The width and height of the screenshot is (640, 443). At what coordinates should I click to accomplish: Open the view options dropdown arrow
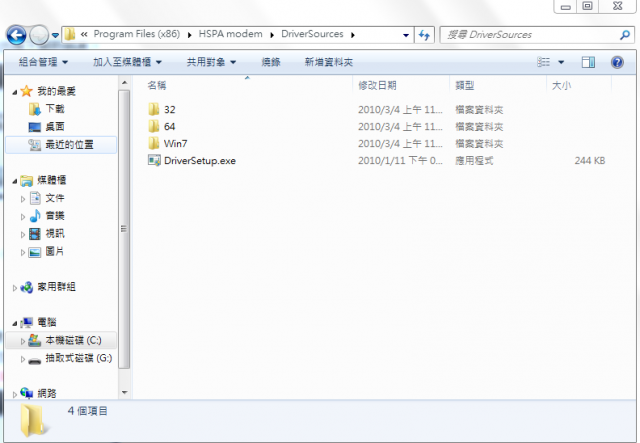coord(561,62)
